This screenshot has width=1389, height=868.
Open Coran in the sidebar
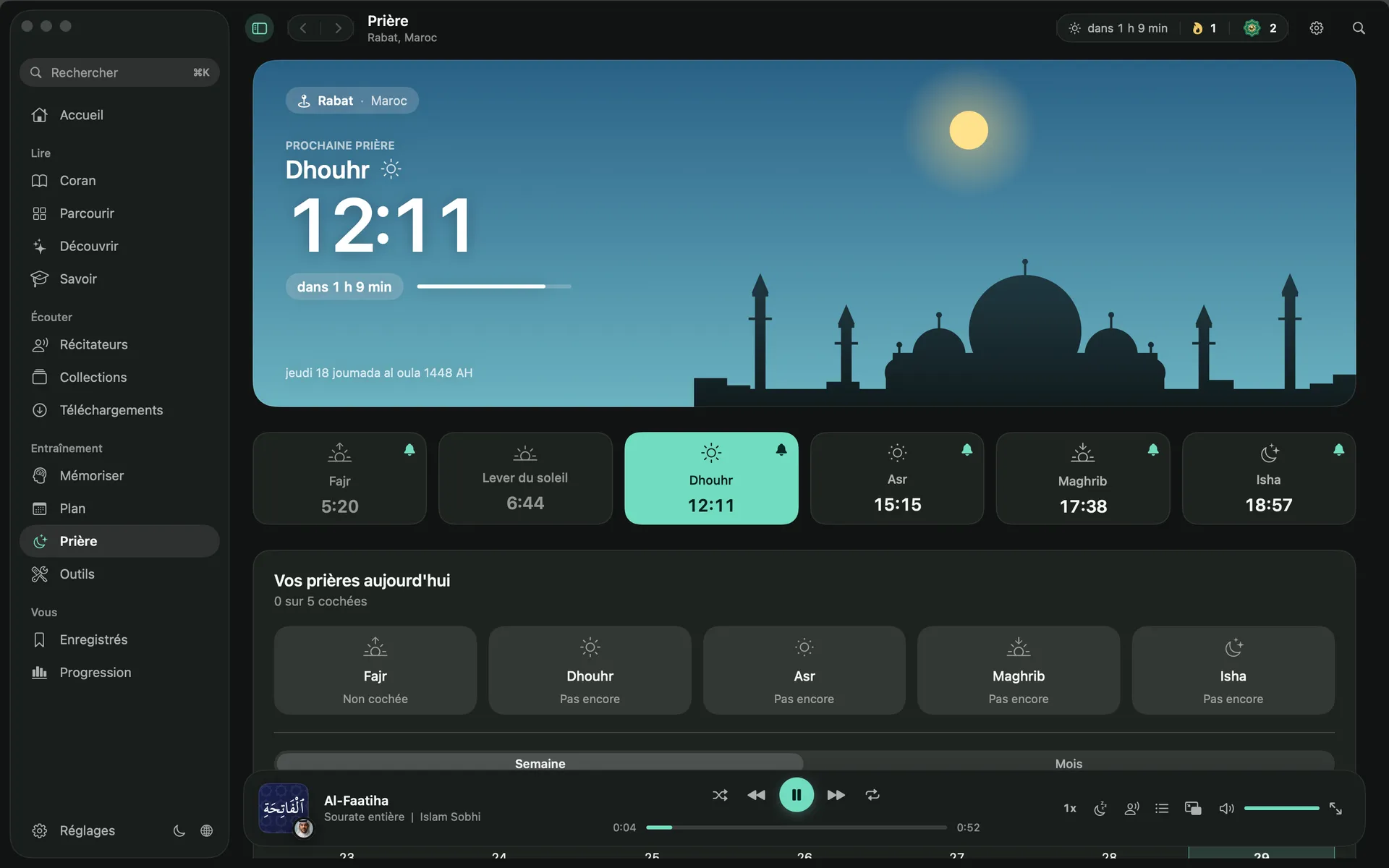point(119,181)
